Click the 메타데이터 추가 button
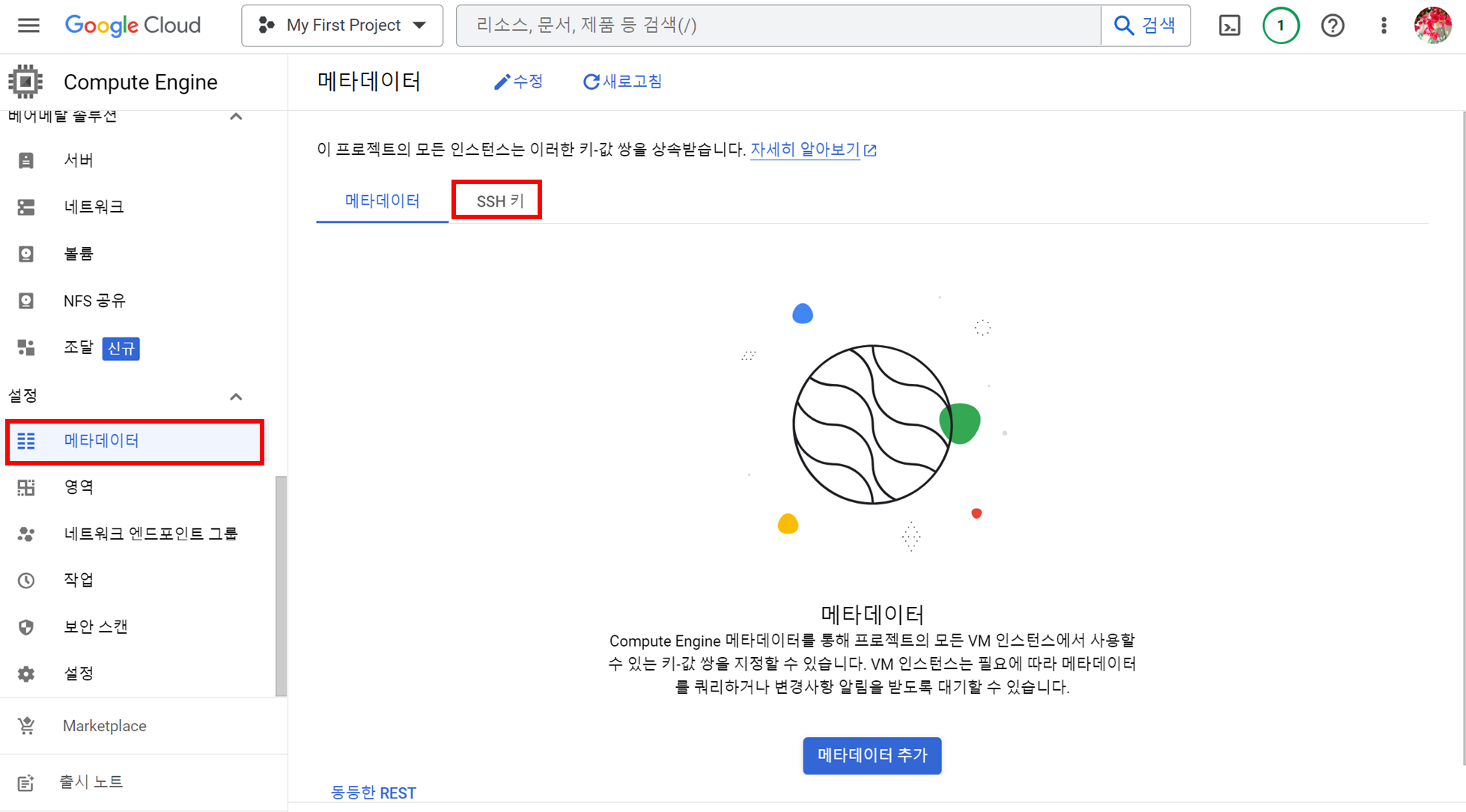 click(x=872, y=756)
